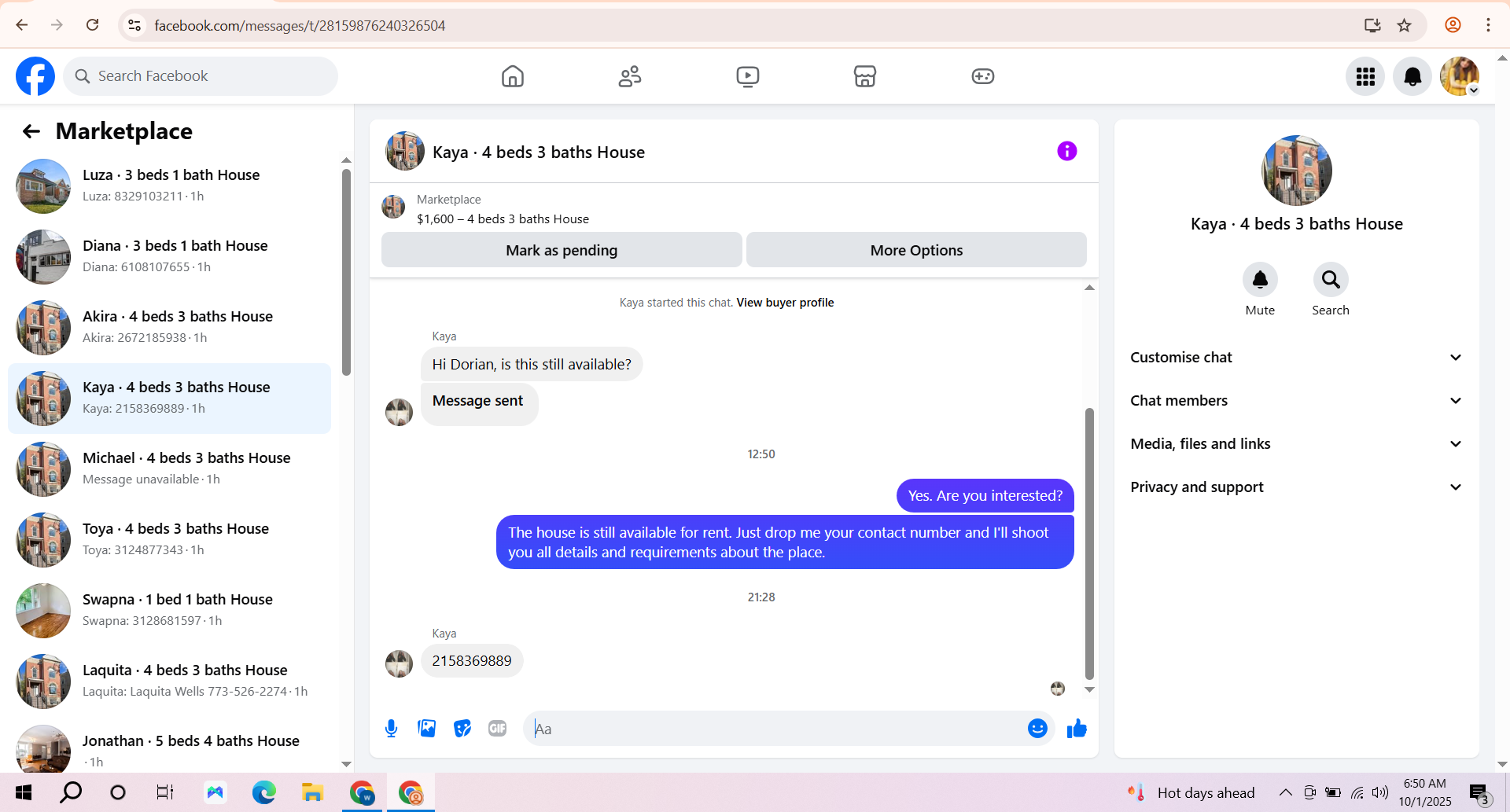Open the Laquita 4 beds 3 baths House chat
Image resolution: width=1510 pixels, height=812 pixels.
click(169, 682)
